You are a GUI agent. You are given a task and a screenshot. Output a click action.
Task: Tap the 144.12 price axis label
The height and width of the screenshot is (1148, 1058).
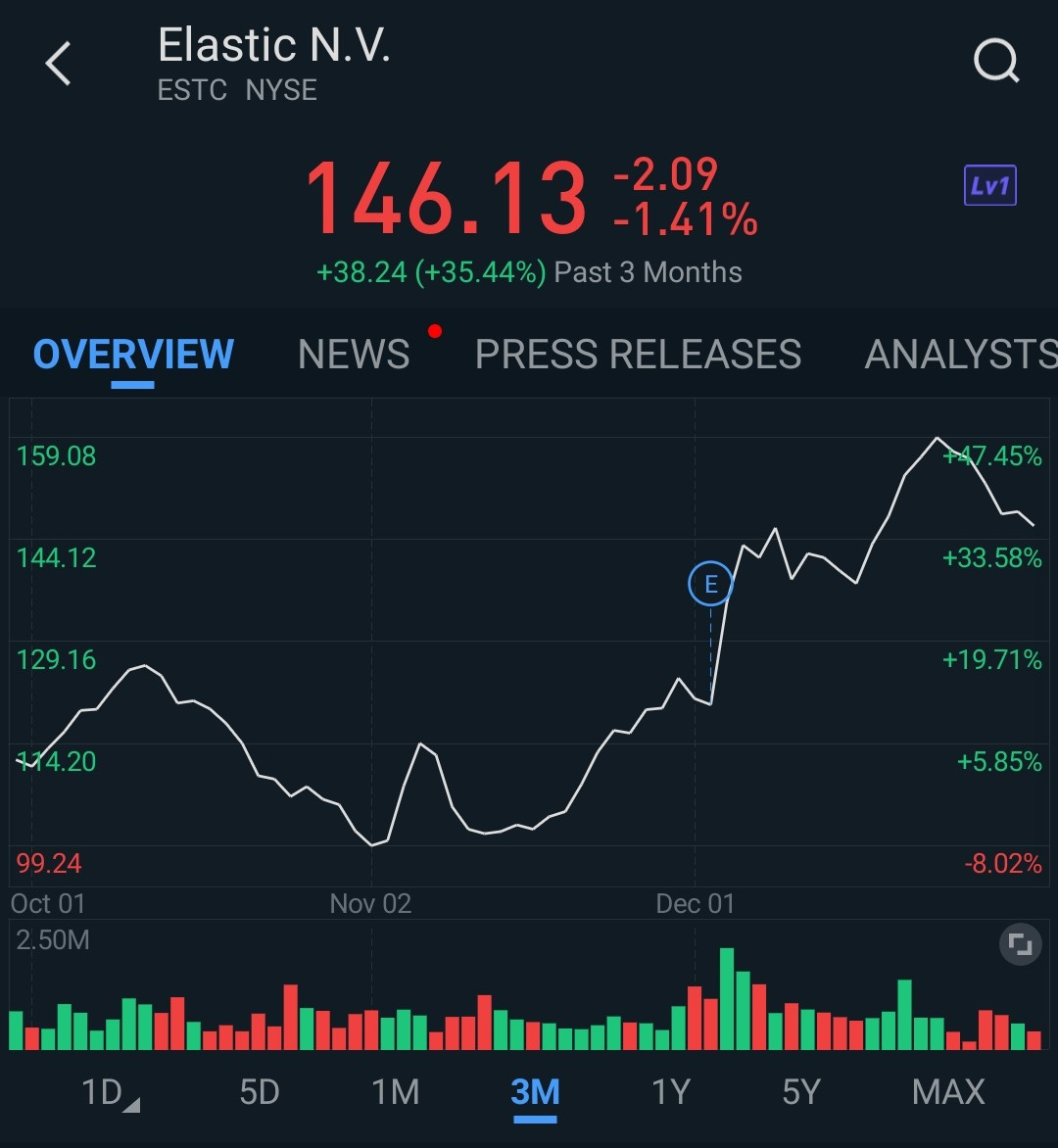[57, 558]
